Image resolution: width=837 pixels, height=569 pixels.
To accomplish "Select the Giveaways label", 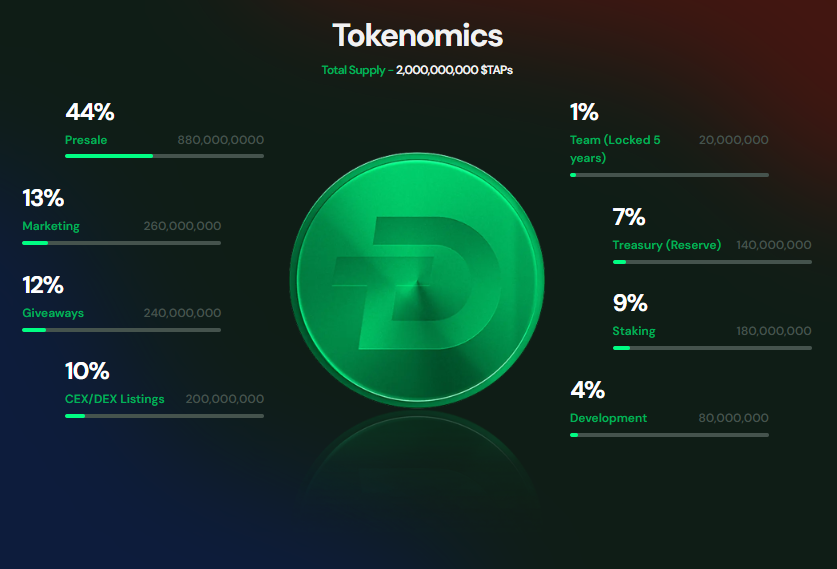I will coord(53,313).
